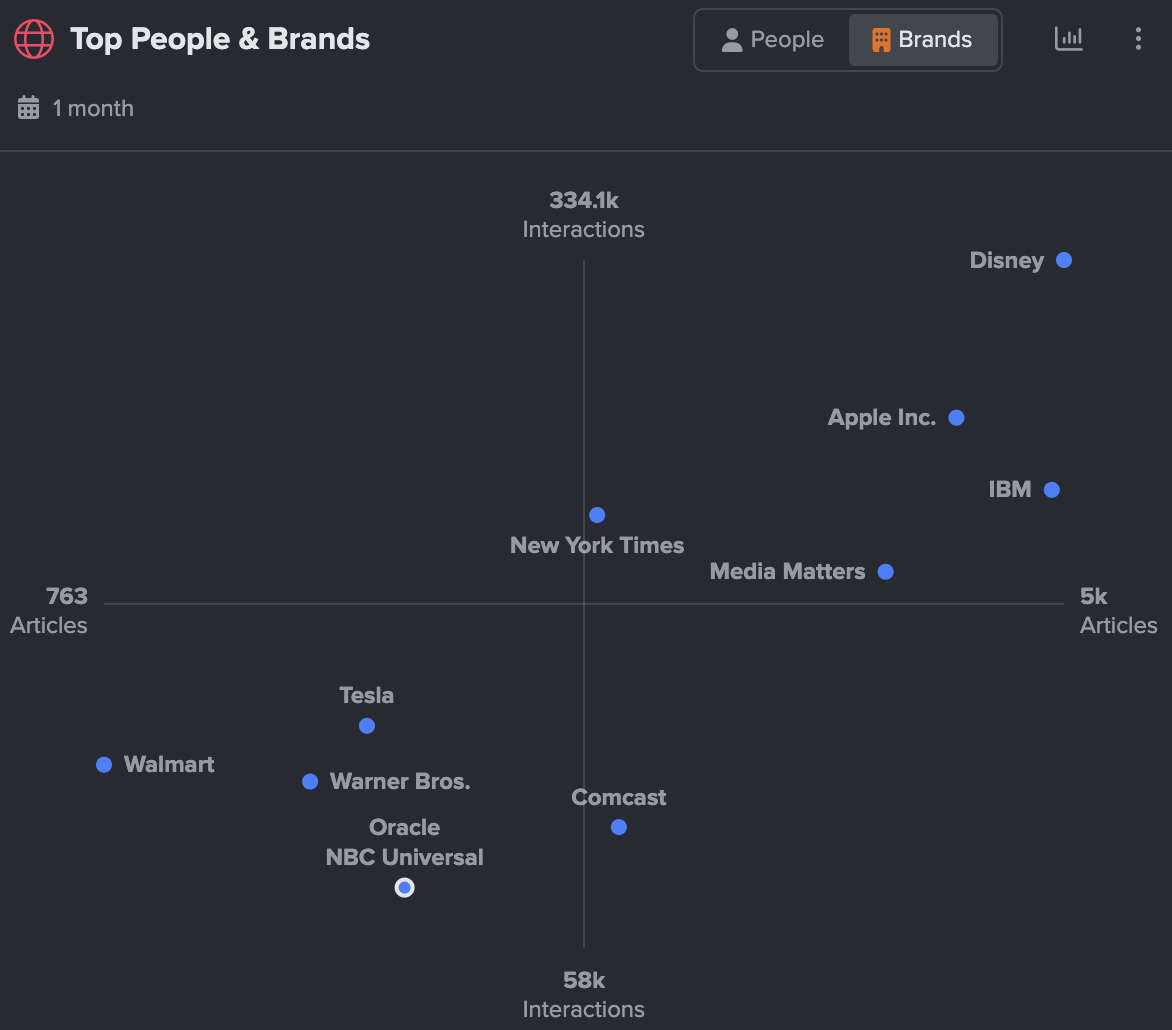Open the 1 month time range selector
The width and height of the screenshot is (1172, 1030).
(75, 107)
